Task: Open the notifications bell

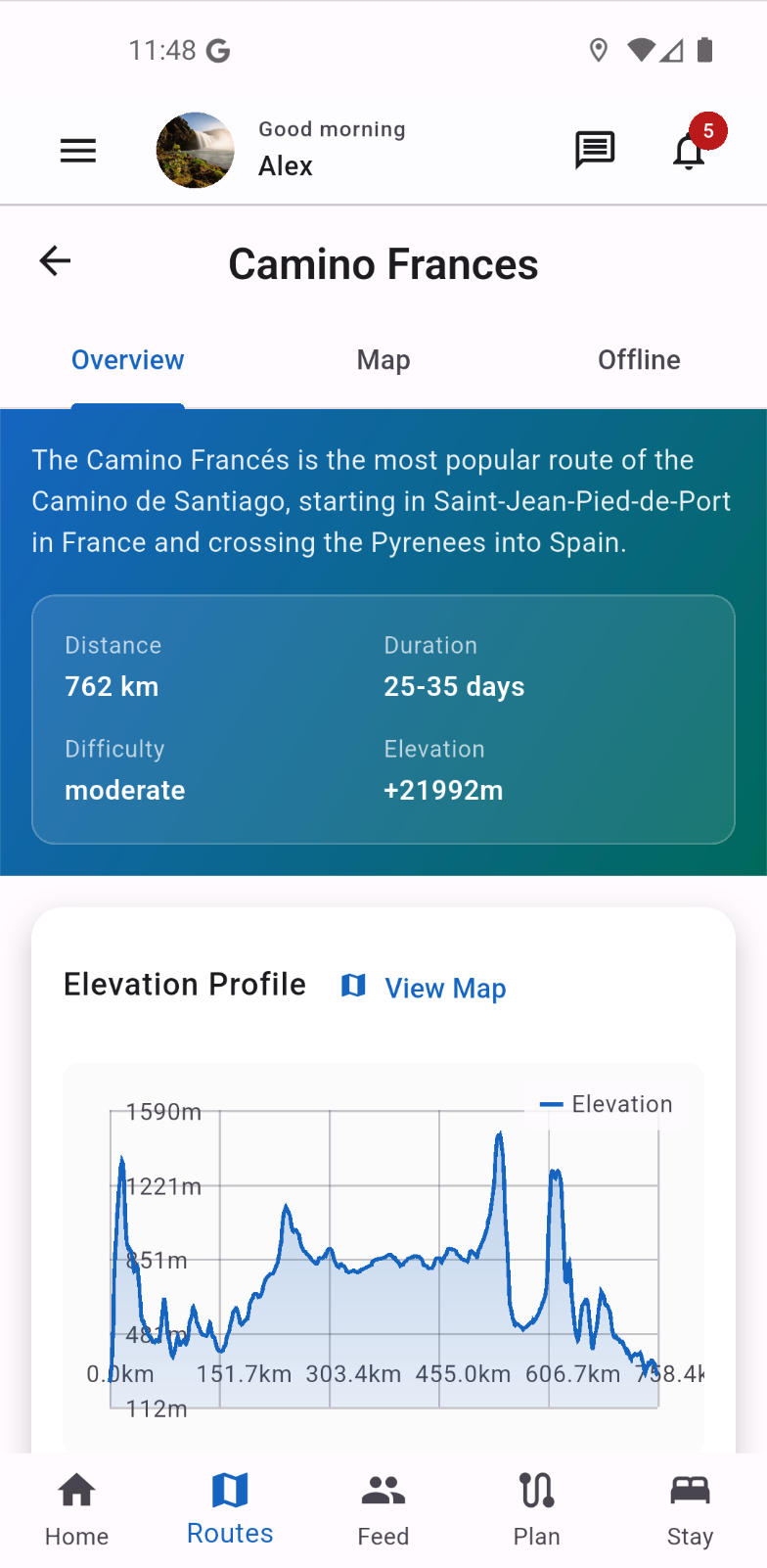Action: pos(689,153)
